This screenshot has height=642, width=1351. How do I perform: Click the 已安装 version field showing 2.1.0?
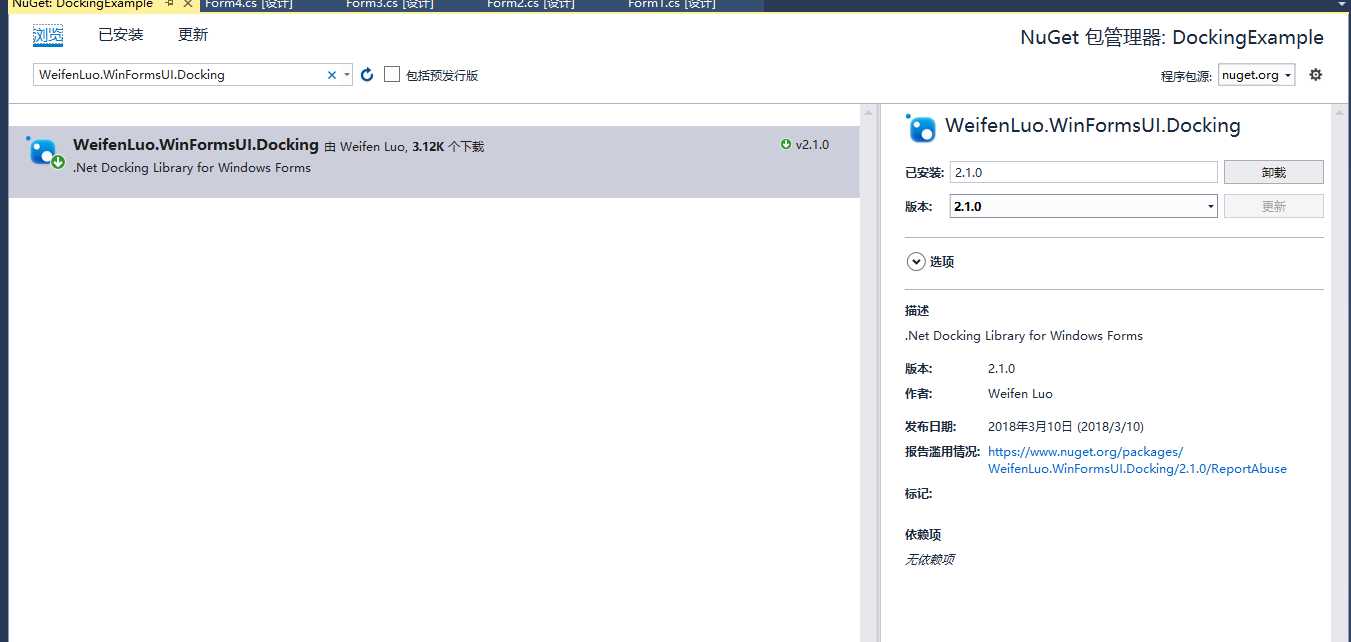click(1083, 172)
